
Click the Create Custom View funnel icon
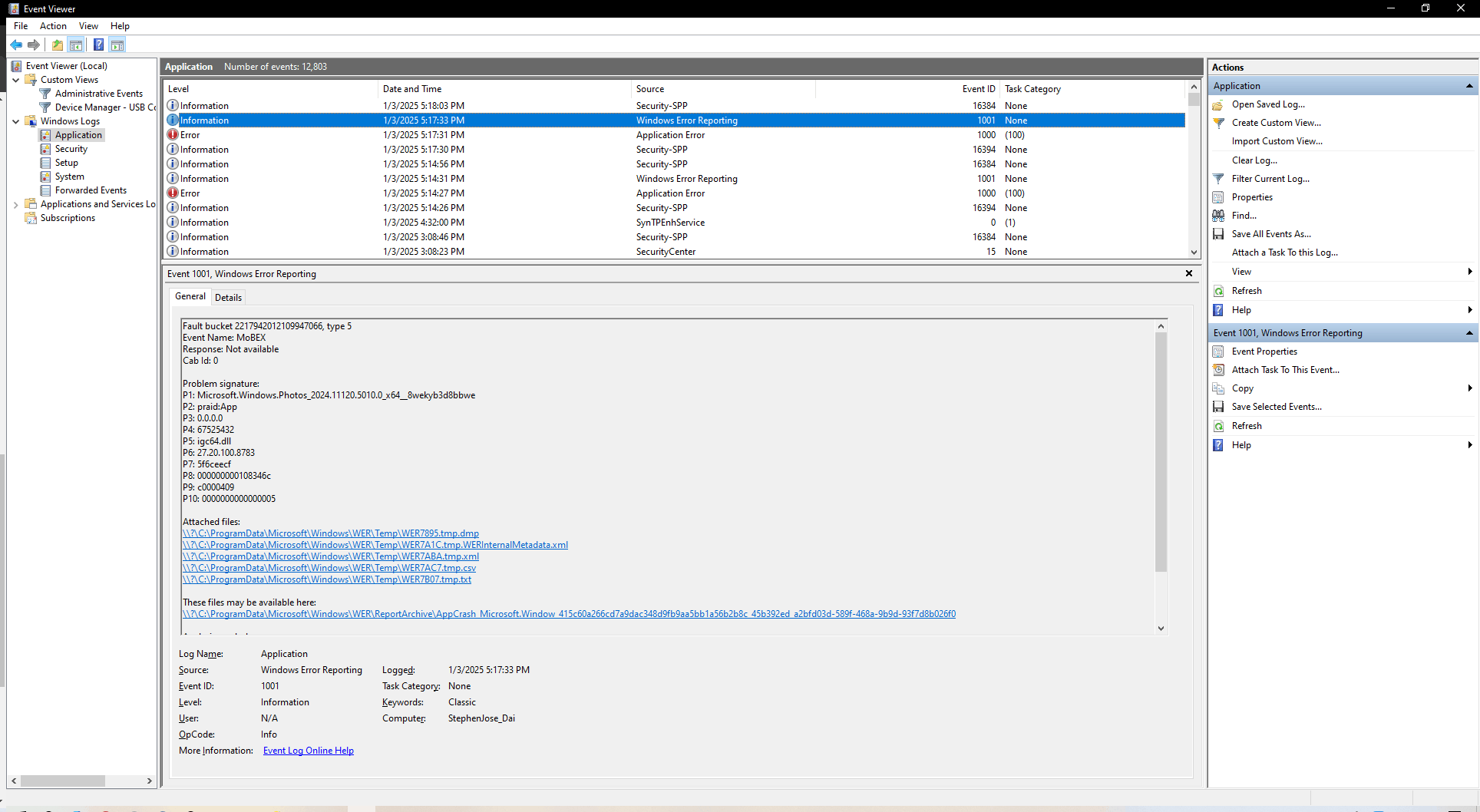(1218, 123)
